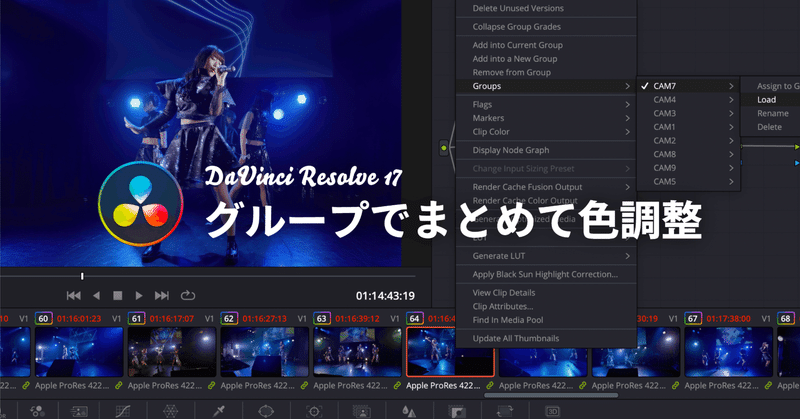Expand the Flags submenu arrow

(628, 104)
